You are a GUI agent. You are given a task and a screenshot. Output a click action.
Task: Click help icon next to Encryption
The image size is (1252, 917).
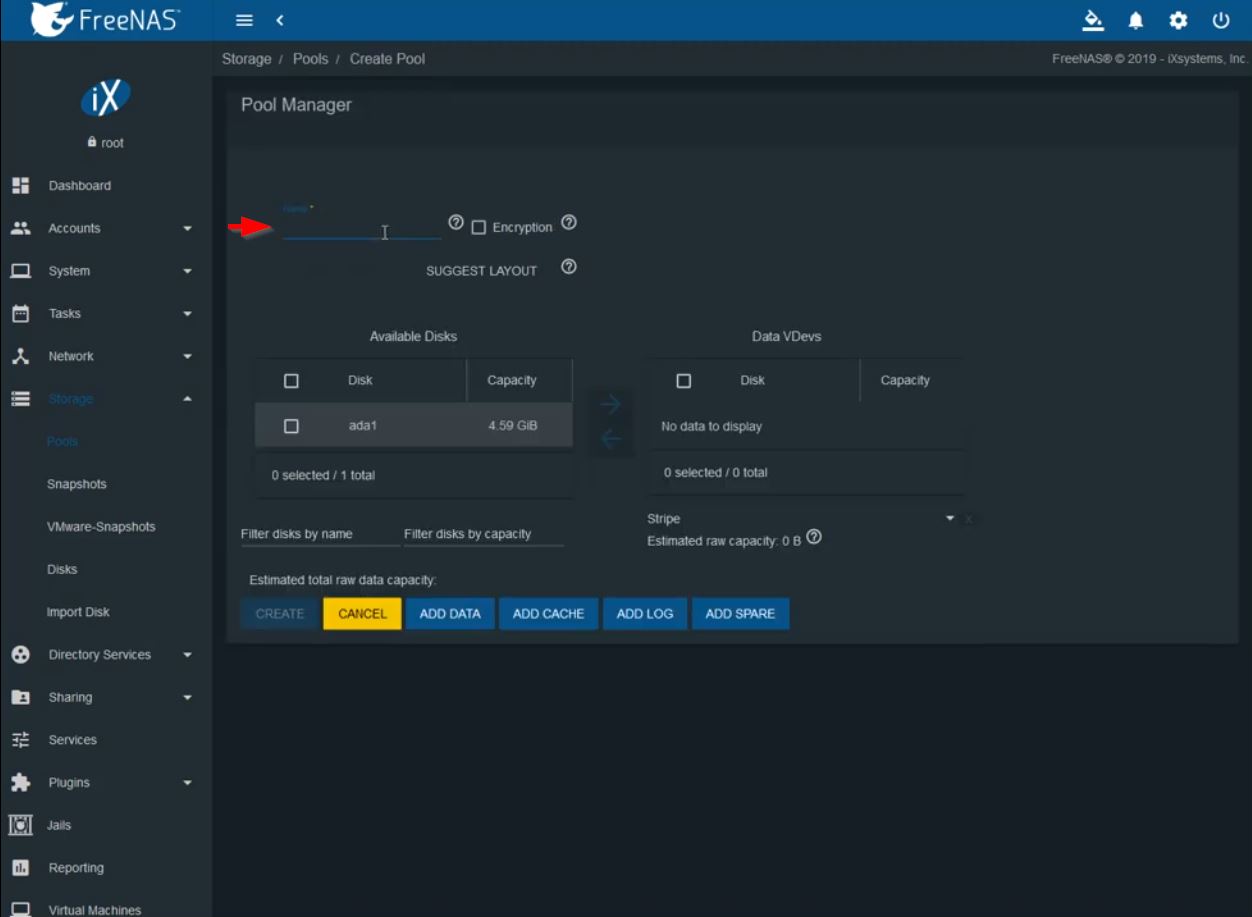[569, 223]
